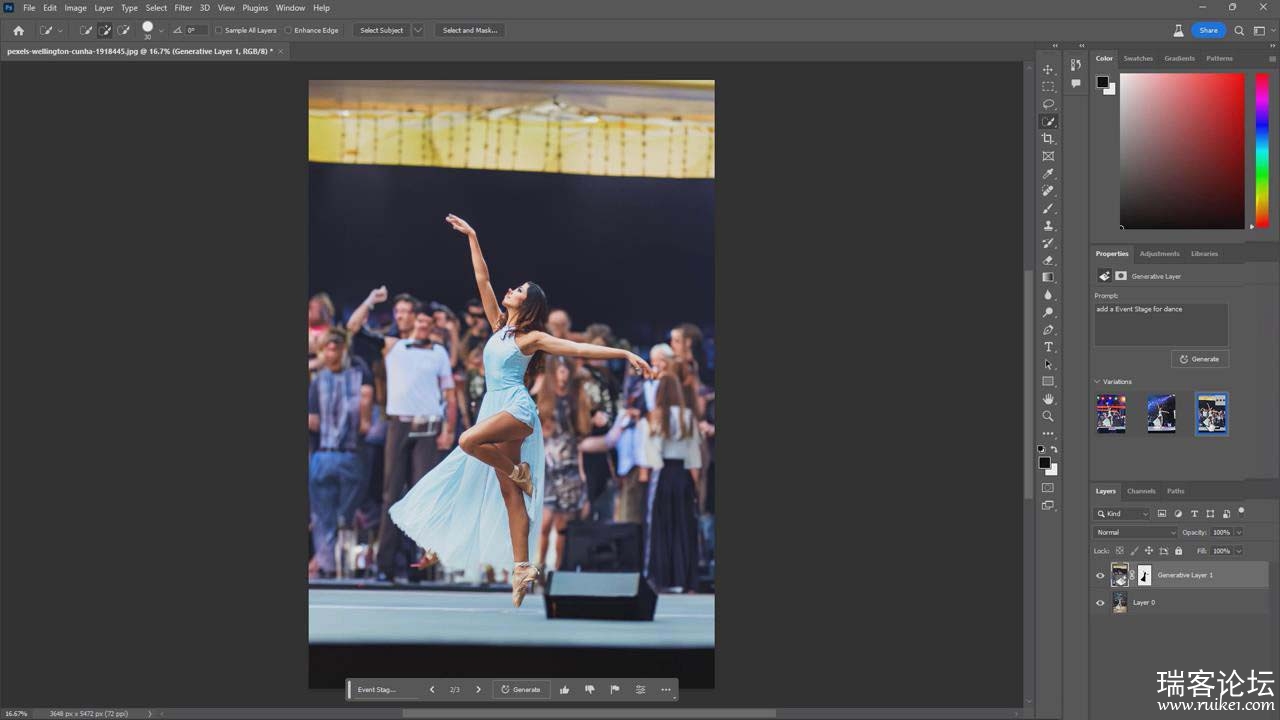Open the search icon near Share
The width and height of the screenshot is (1280, 720).
point(1239,31)
